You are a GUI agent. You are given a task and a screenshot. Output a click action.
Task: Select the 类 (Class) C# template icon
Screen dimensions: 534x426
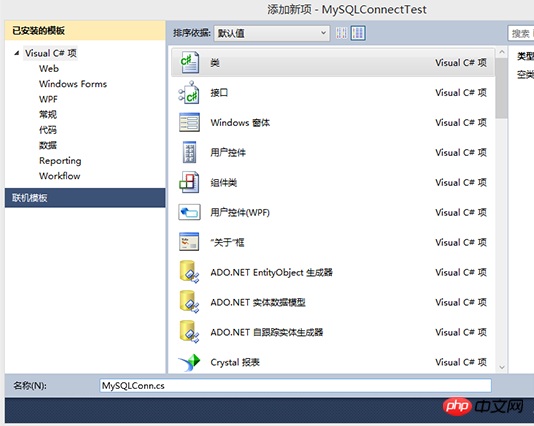[190, 62]
